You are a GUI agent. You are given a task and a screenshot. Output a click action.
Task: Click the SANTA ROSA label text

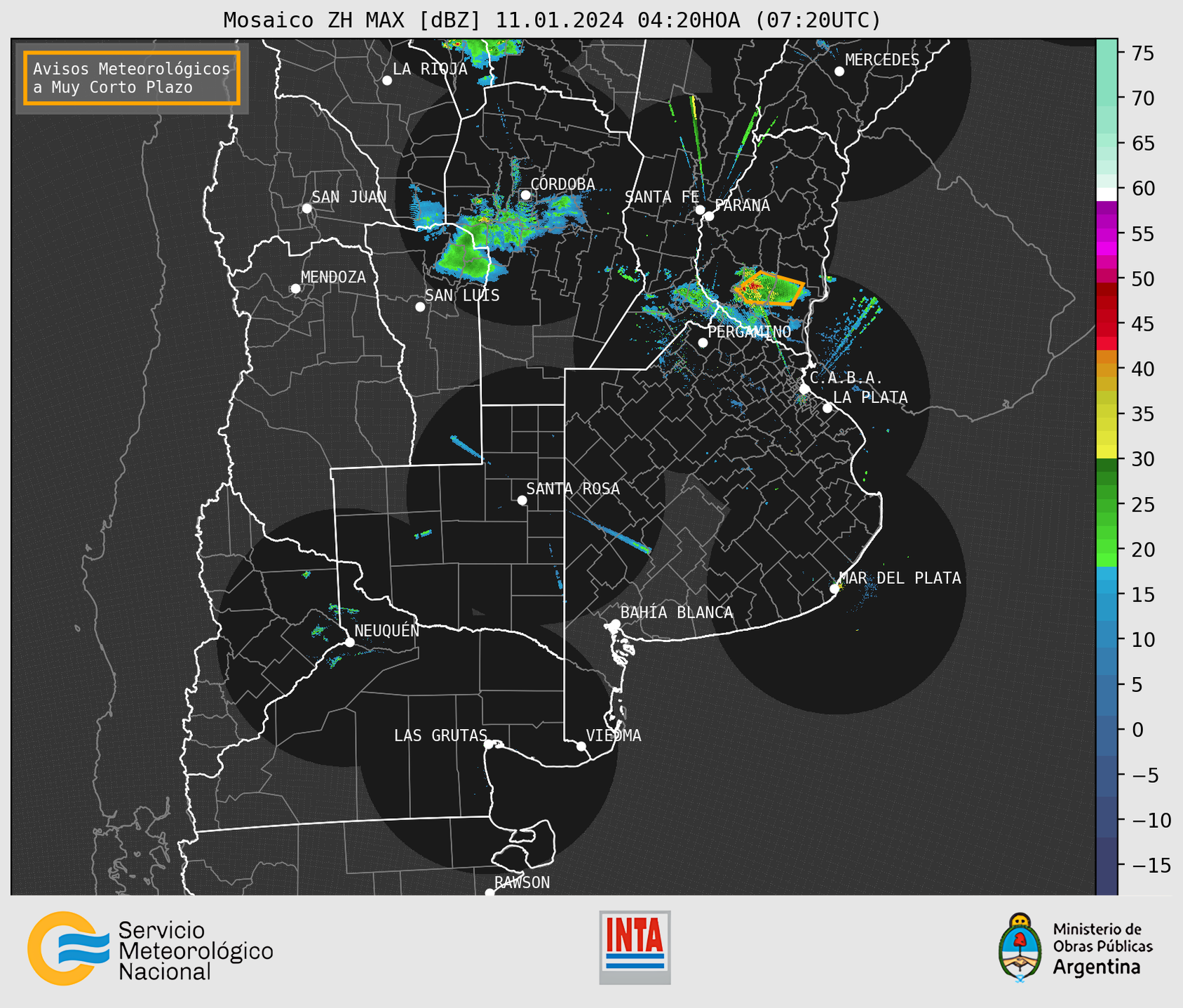coord(573,488)
